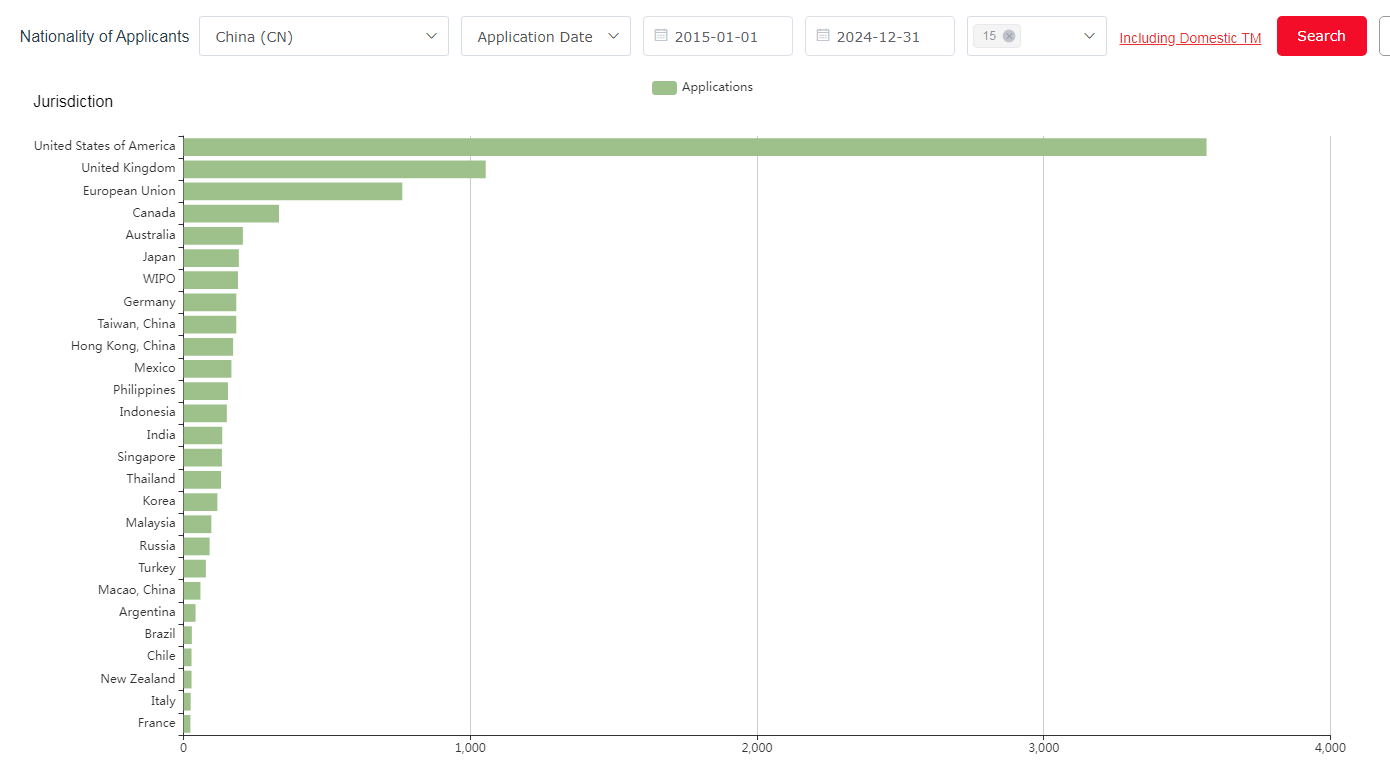Click the start date 2015-01-01 text
This screenshot has width=1390, height=780.
pyautogui.click(x=716, y=37)
